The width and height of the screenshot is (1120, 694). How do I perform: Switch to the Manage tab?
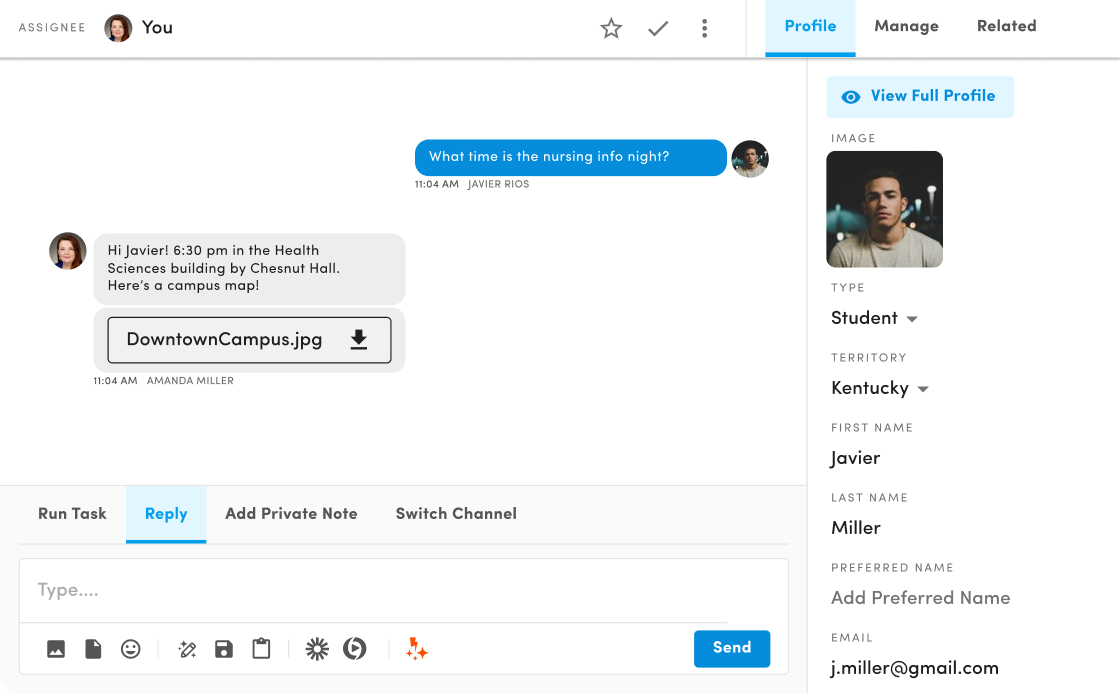pyautogui.click(x=906, y=27)
